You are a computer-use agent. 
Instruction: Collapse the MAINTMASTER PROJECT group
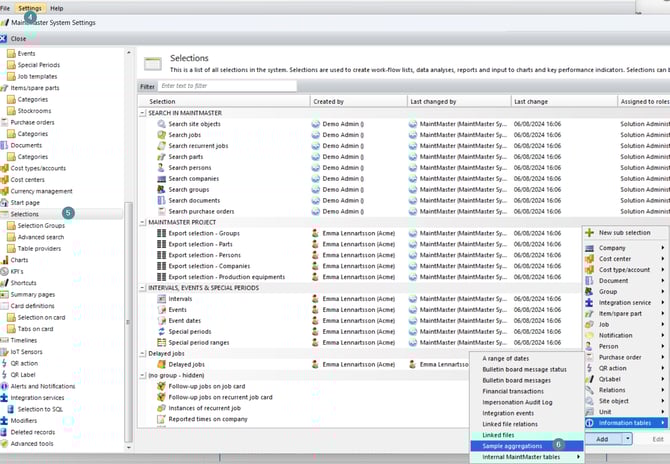(142, 222)
